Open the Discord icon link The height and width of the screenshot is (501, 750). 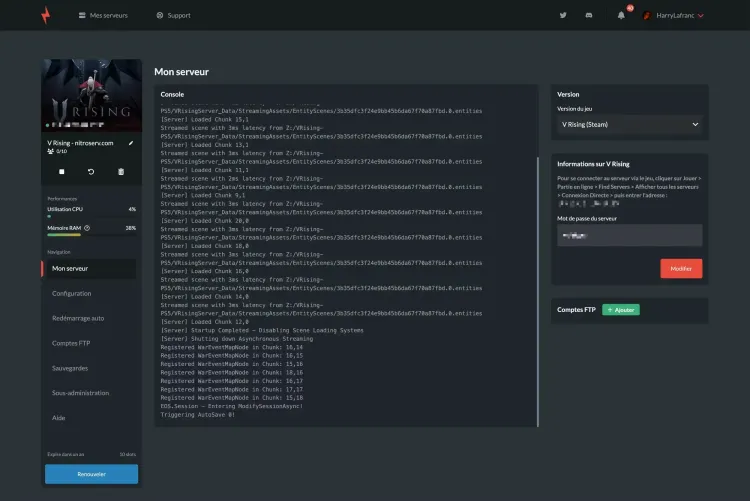589,15
